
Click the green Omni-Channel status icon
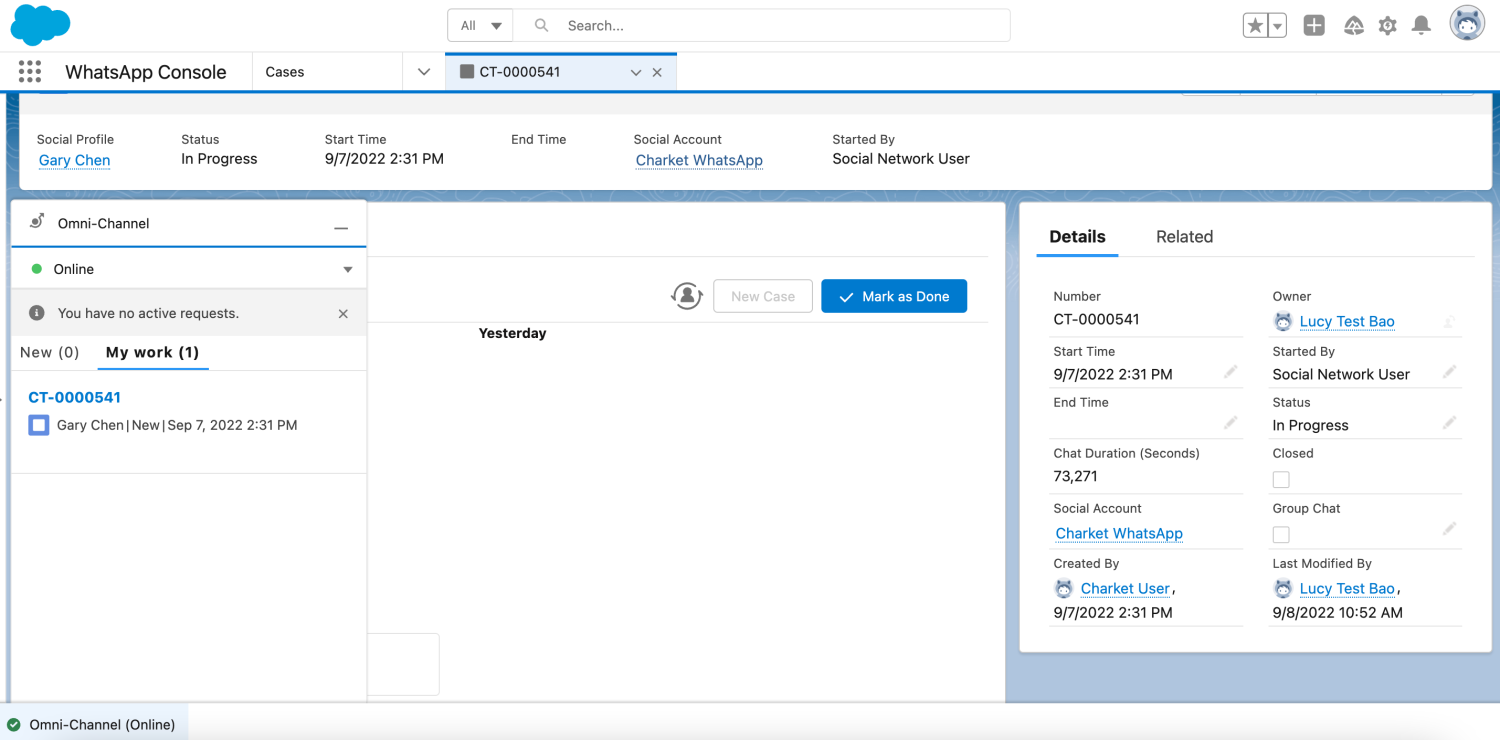pyautogui.click(x=14, y=725)
